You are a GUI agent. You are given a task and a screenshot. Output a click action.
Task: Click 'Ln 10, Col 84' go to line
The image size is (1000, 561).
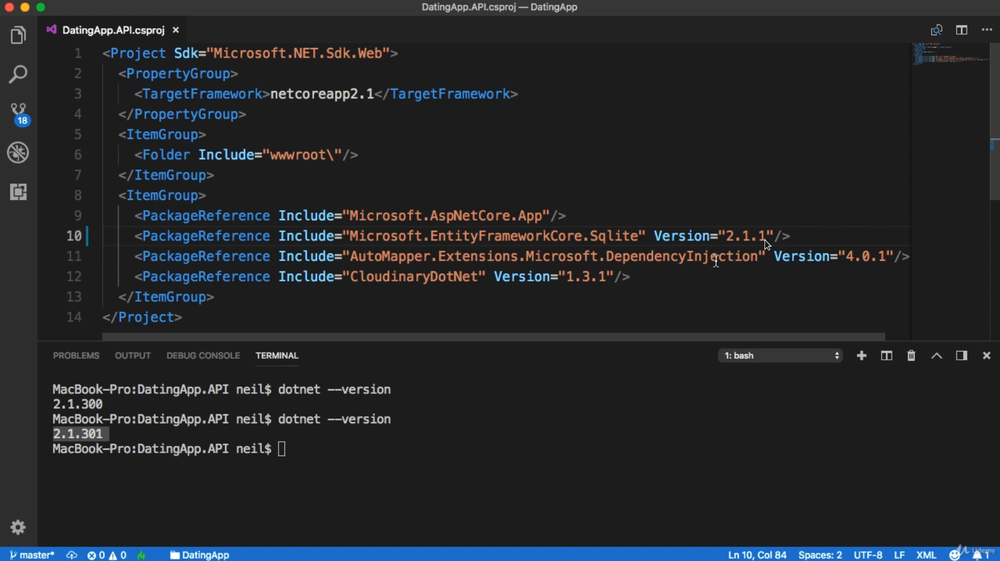coord(757,555)
